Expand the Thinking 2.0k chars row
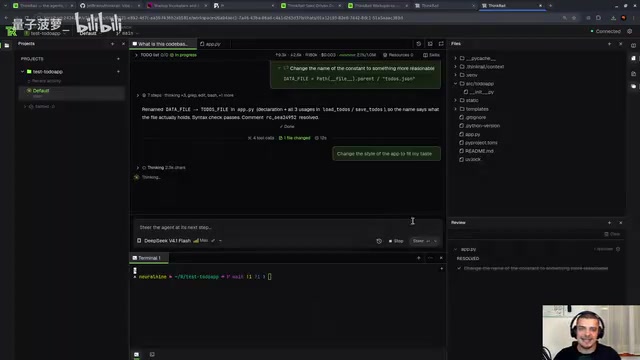Image resolution: width=640 pixels, height=360 pixels. pos(138,167)
